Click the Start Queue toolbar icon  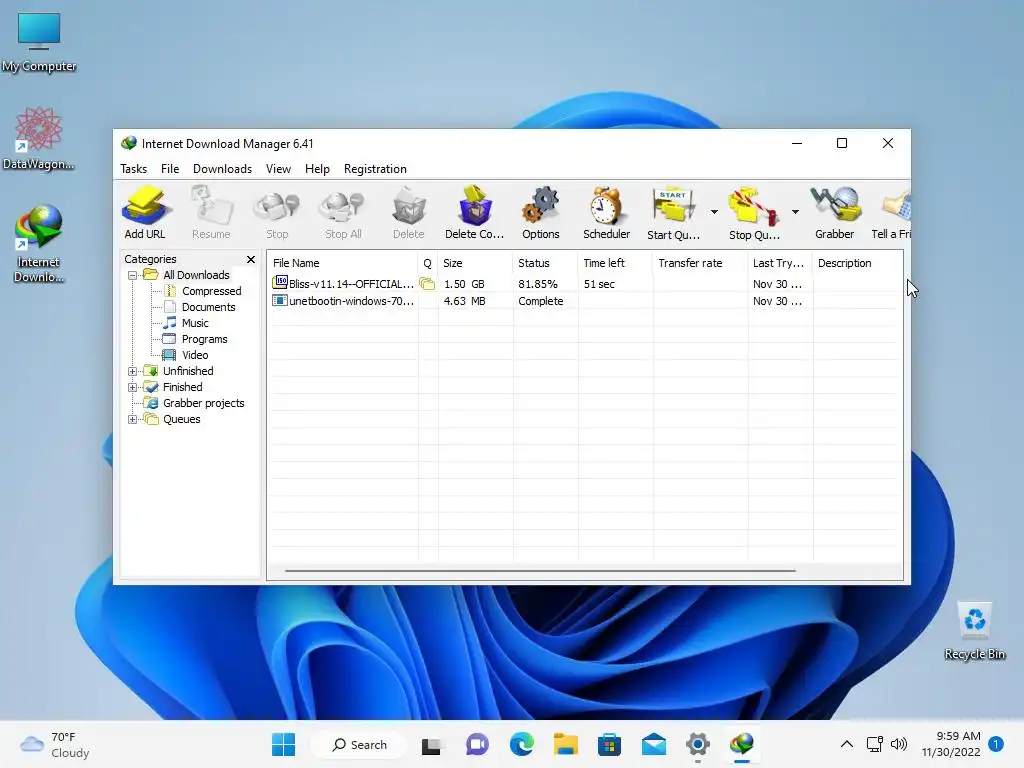(673, 213)
